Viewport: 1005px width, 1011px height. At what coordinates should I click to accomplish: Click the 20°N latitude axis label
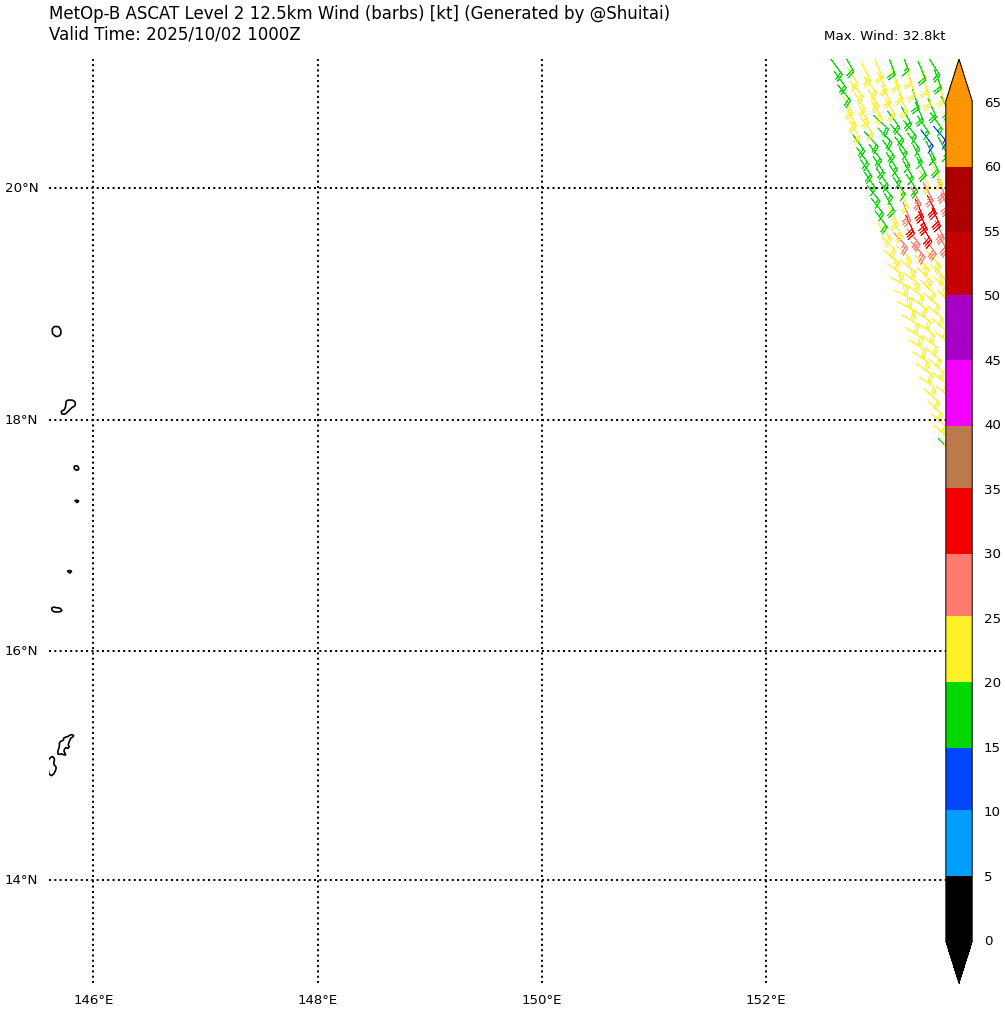pos(22,188)
